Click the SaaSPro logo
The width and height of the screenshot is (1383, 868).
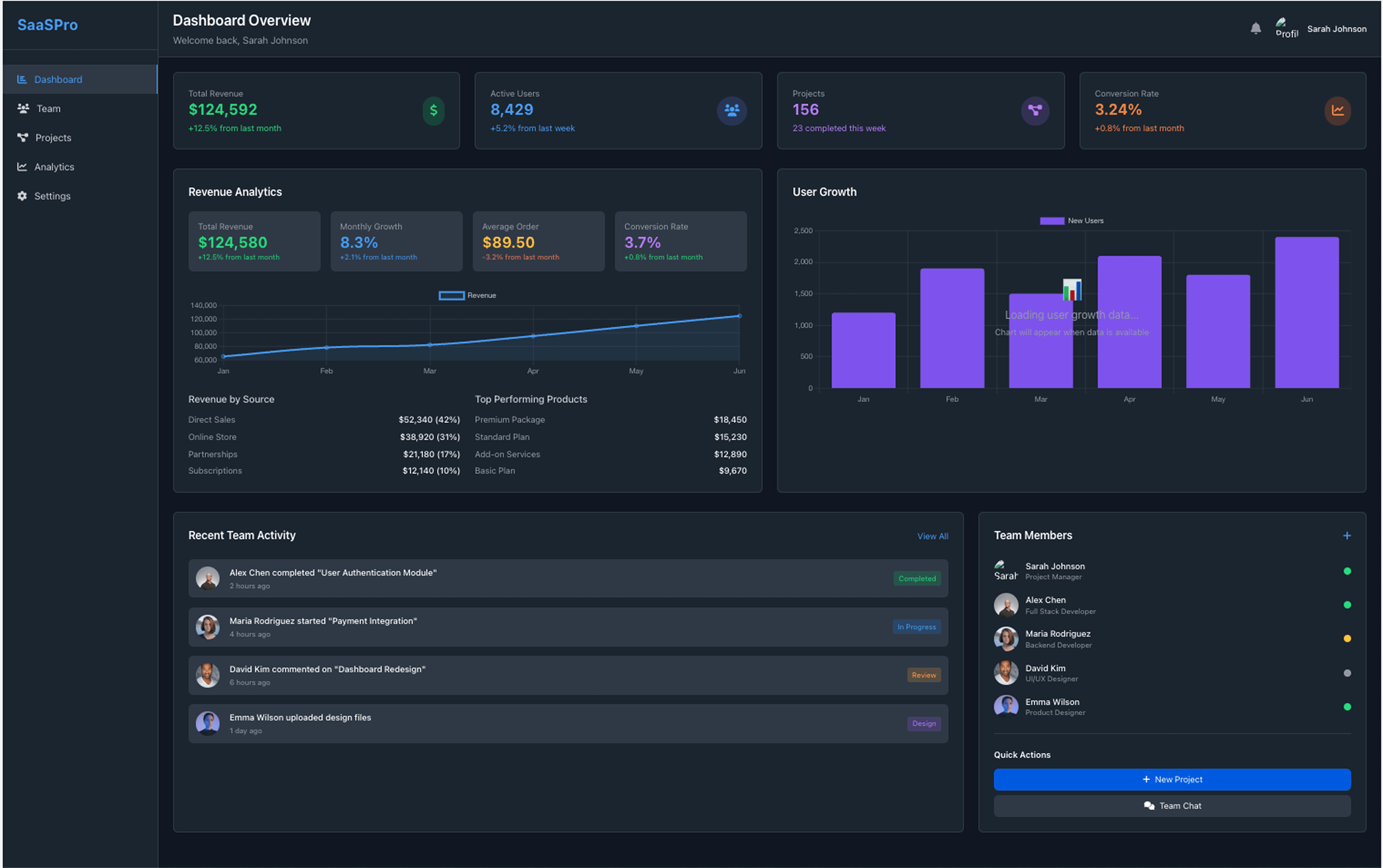(x=48, y=25)
